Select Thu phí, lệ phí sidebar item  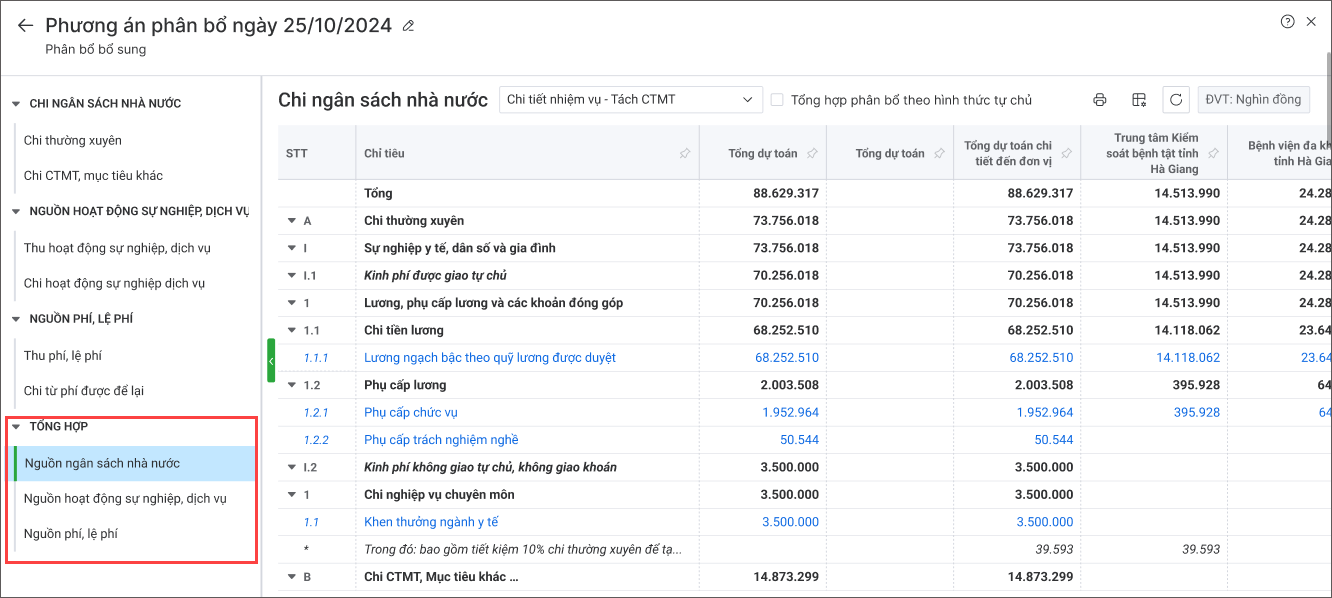click(x=63, y=356)
